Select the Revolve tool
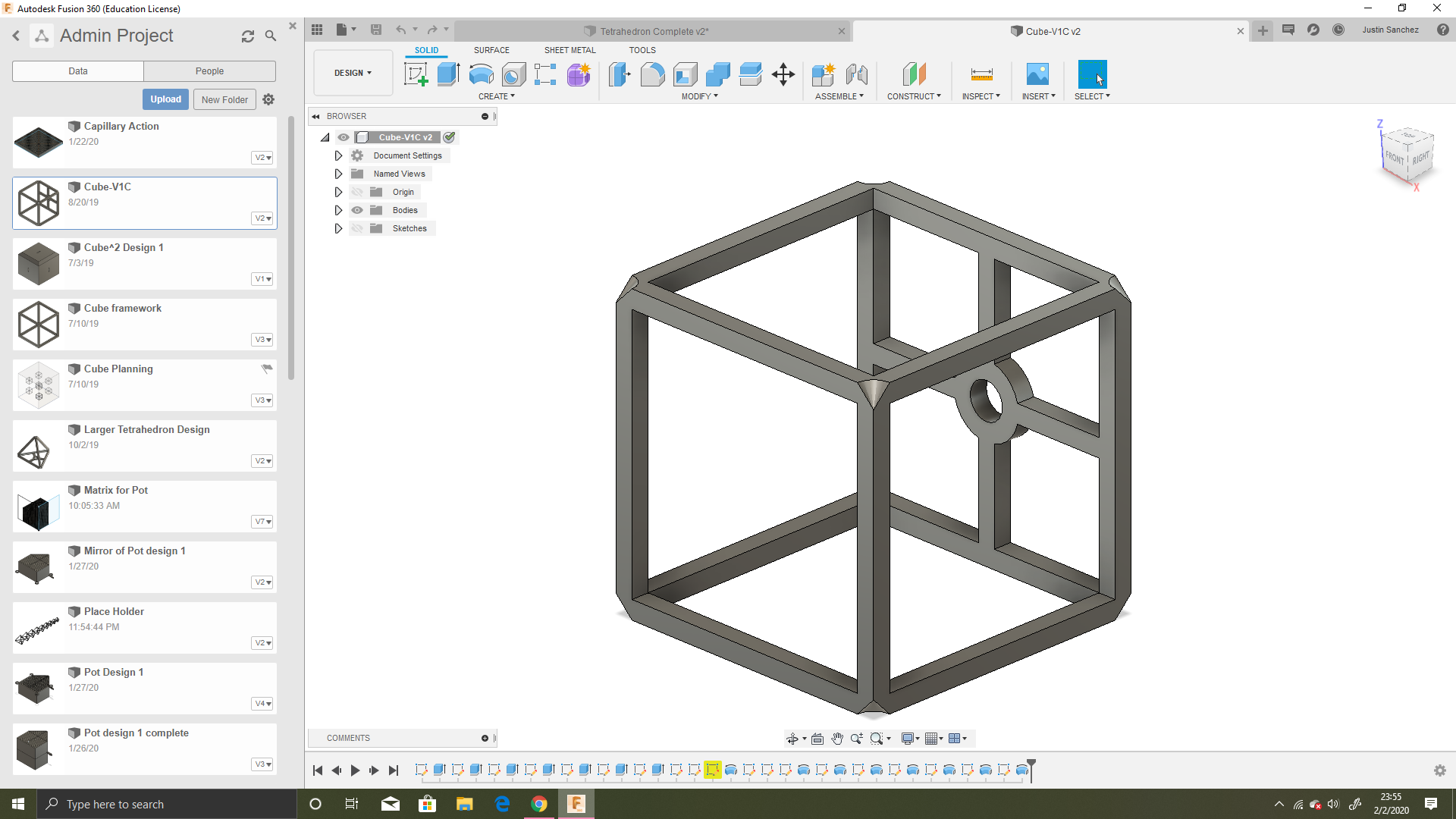Viewport: 1456px width, 819px height. [481, 74]
